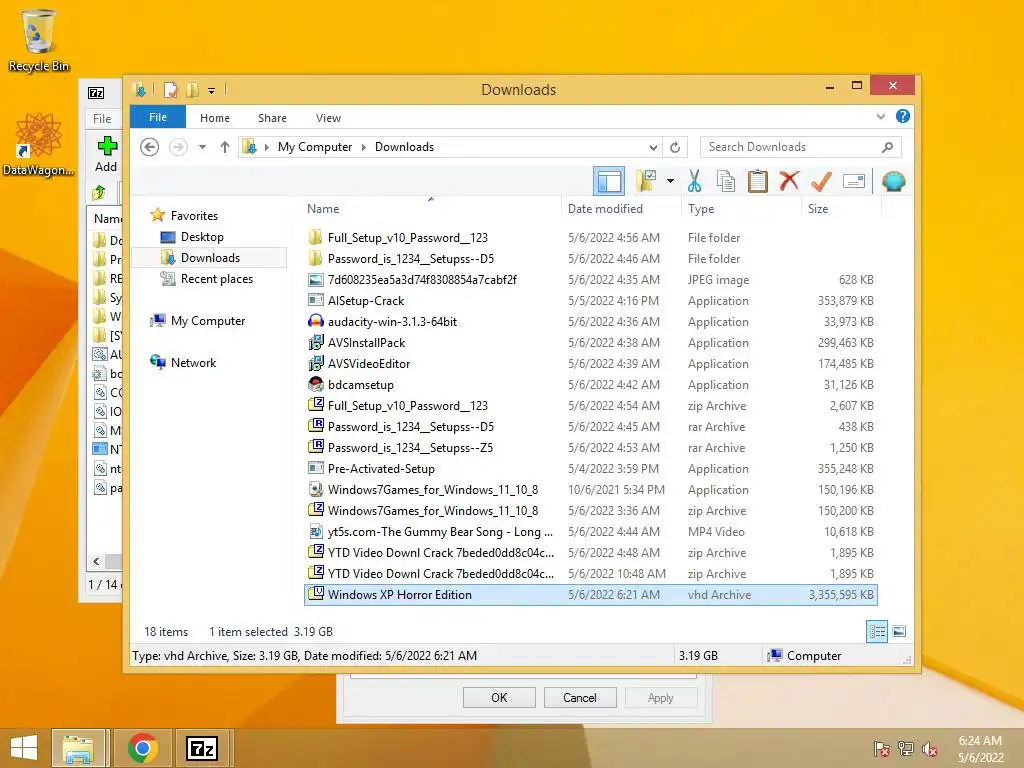Sort by the Name column header
Viewport: 1024px width, 768px height.
click(x=323, y=208)
